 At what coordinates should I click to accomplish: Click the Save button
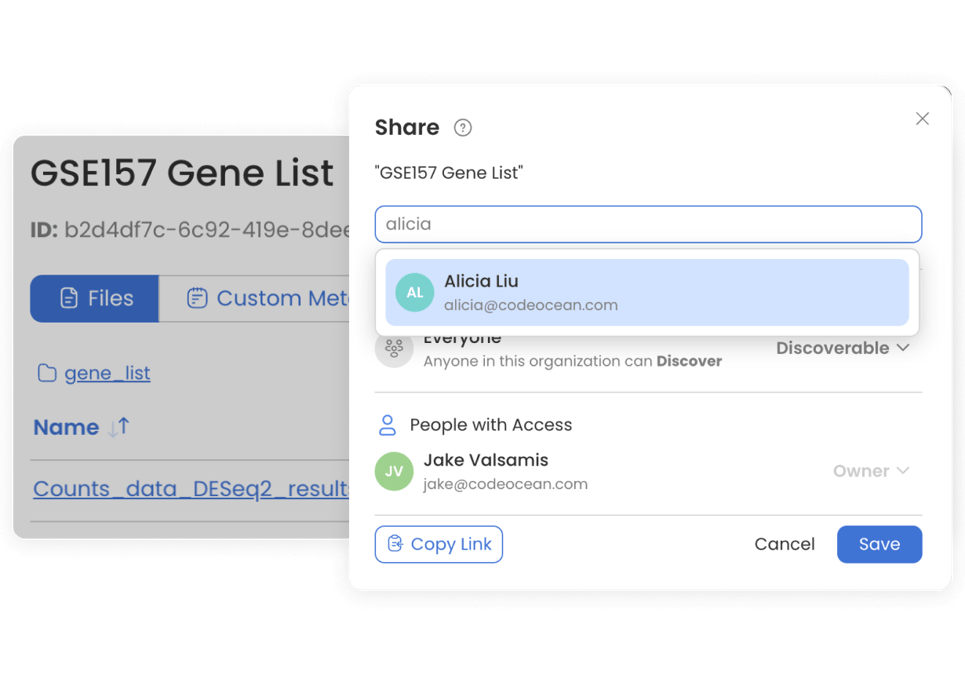click(879, 544)
